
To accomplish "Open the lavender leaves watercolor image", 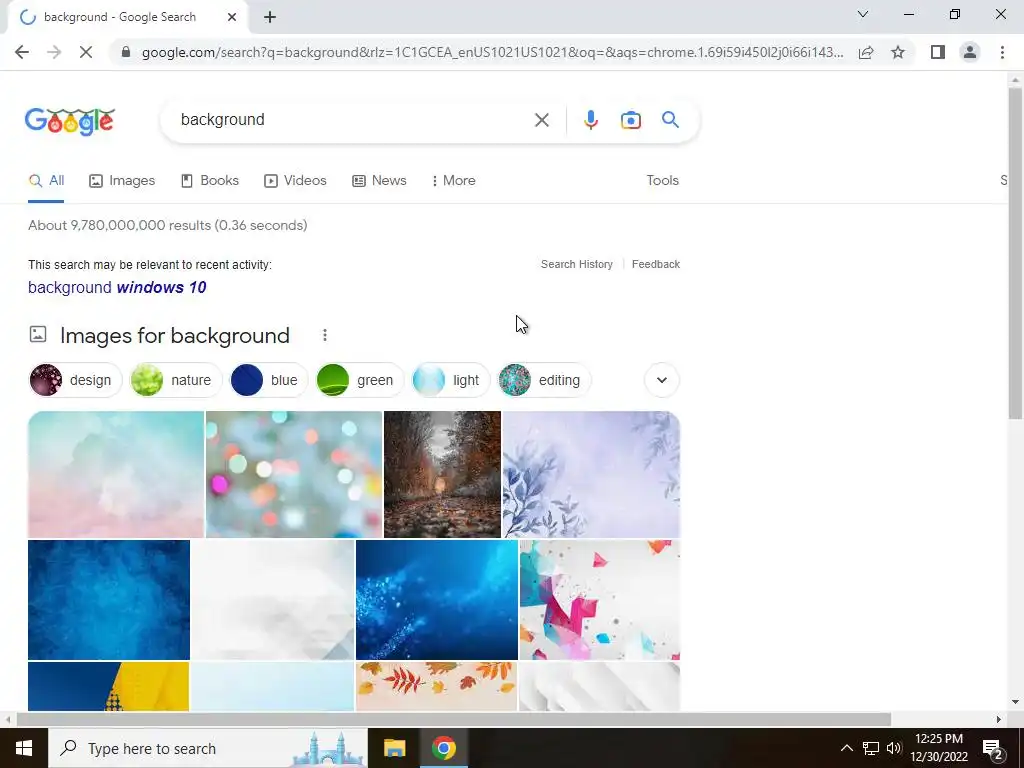I will coord(591,474).
